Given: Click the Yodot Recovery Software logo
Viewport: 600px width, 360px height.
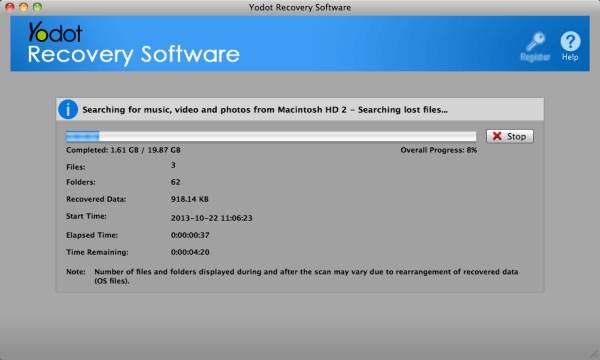Looking at the screenshot, I should pyautogui.click(x=134, y=43).
